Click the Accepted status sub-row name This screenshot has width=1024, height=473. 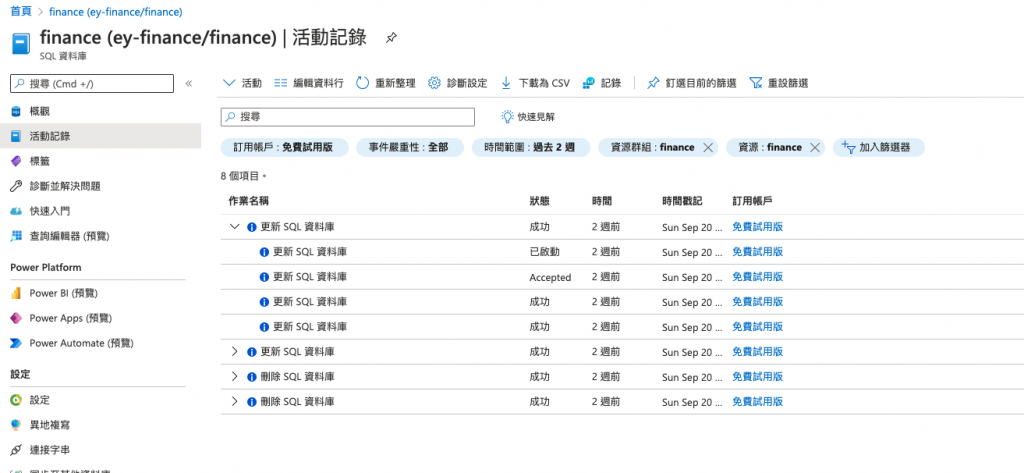pos(310,276)
